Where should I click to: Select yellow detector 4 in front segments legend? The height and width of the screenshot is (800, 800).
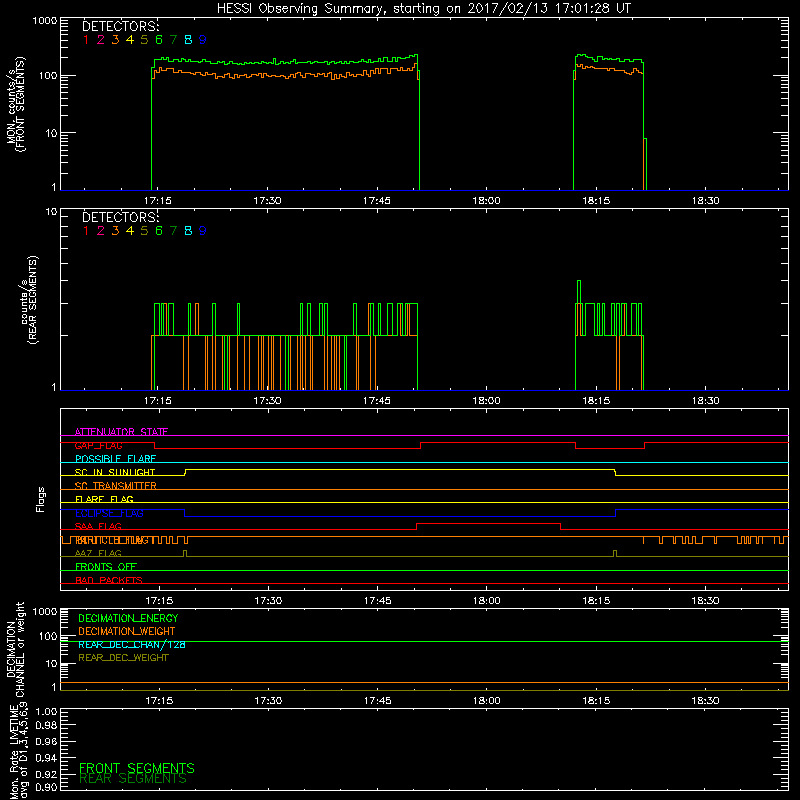[x=130, y=40]
